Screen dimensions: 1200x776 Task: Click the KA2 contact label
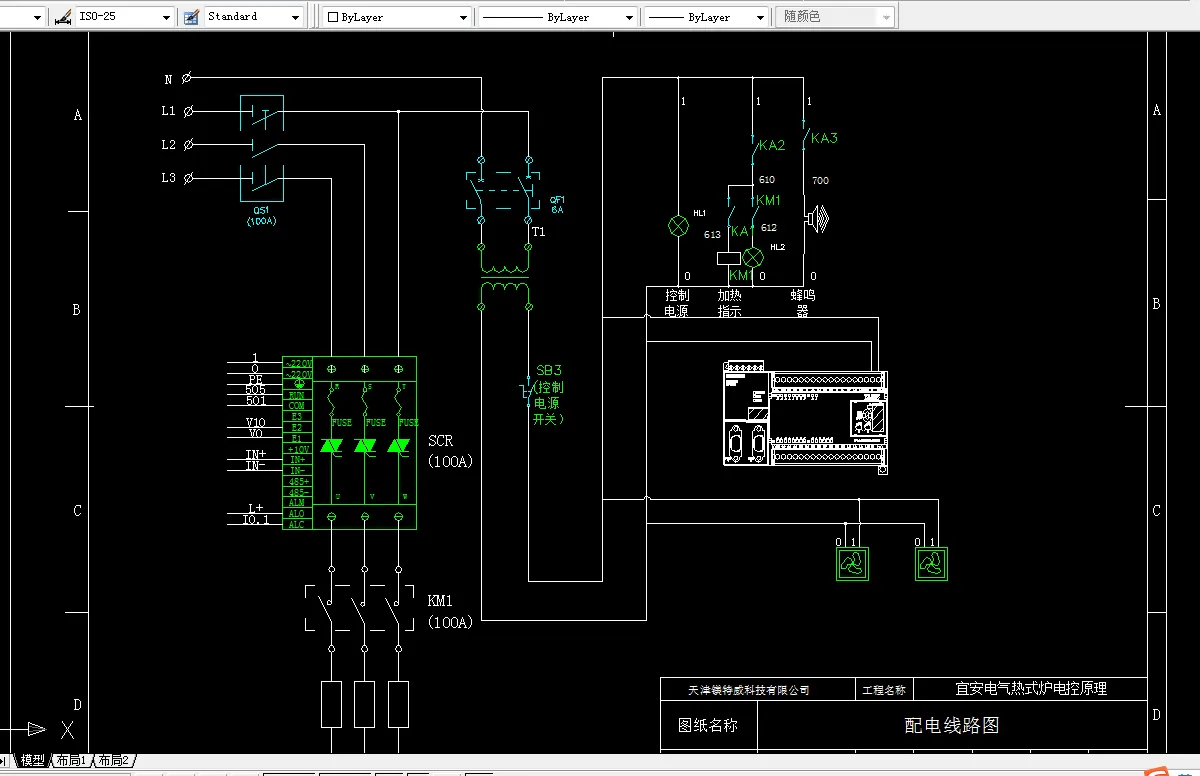(x=772, y=145)
